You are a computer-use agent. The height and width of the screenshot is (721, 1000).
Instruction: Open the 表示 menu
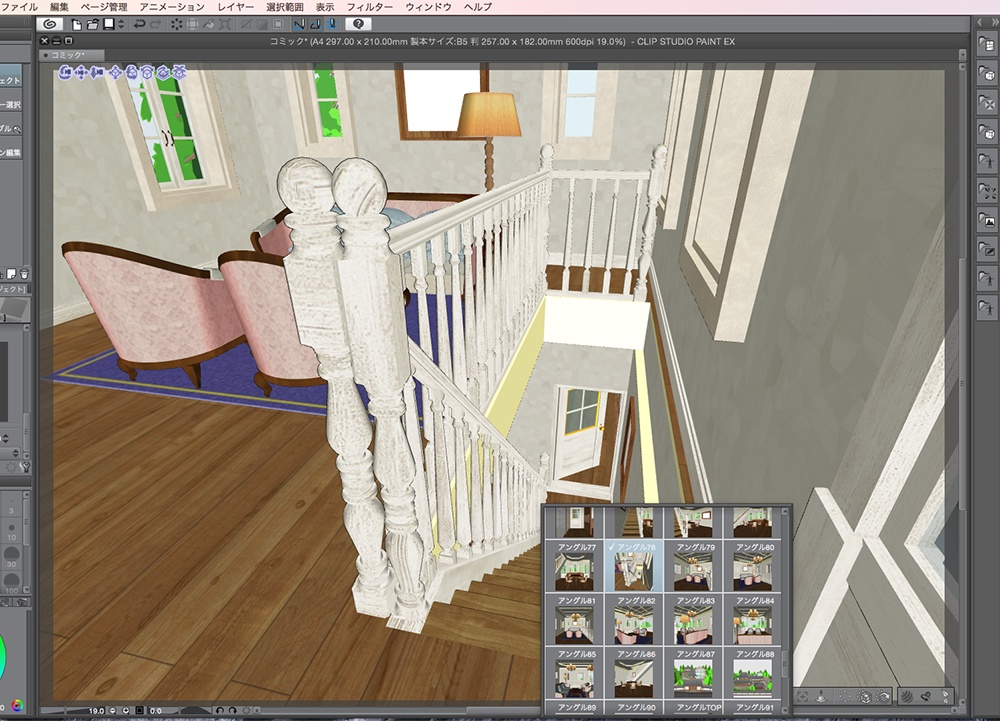coord(325,7)
